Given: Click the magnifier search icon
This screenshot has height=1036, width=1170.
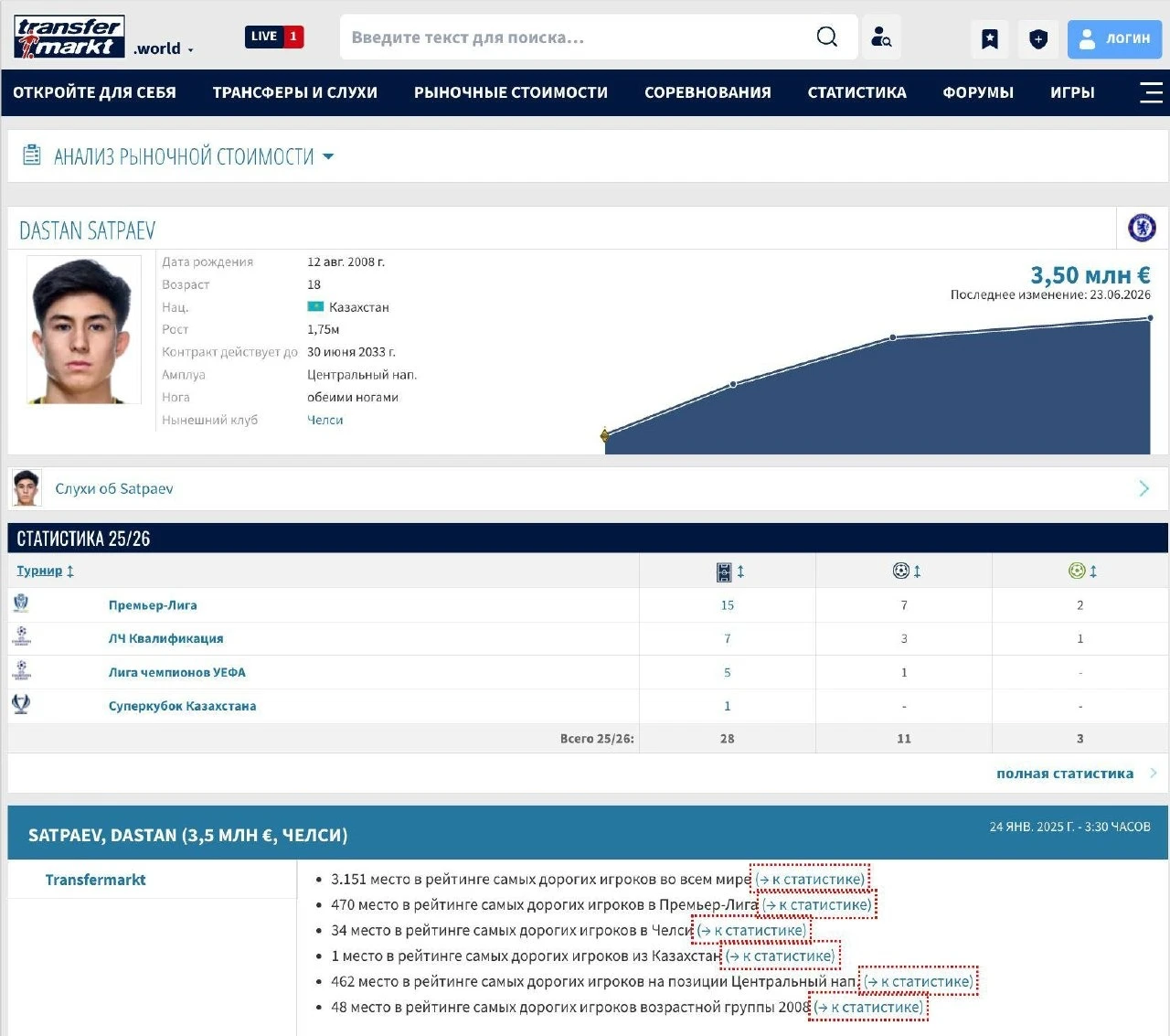Looking at the screenshot, I should (x=827, y=37).
